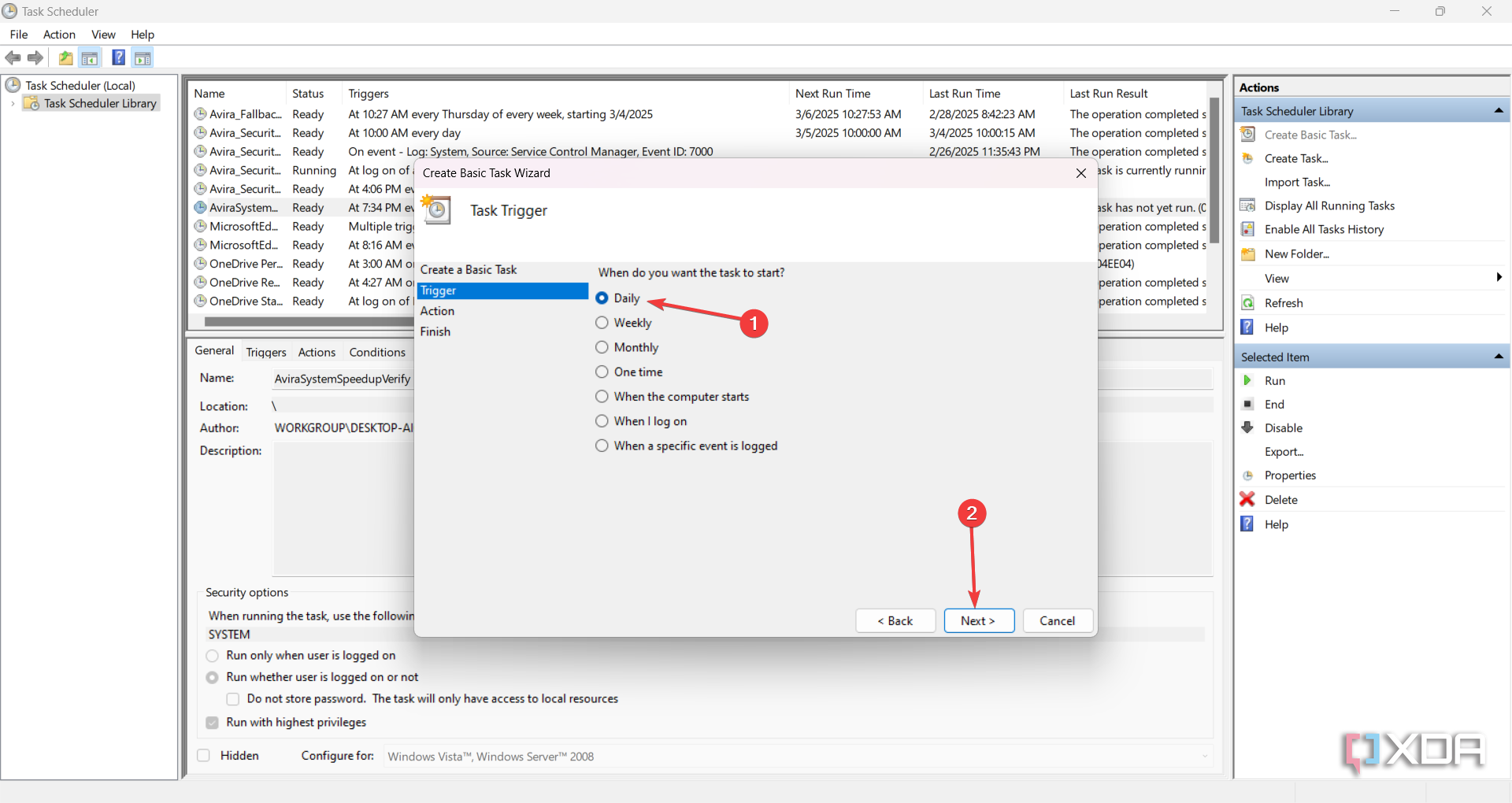
Task: Choose When a specific event is logged
Action: coord(602,446)
